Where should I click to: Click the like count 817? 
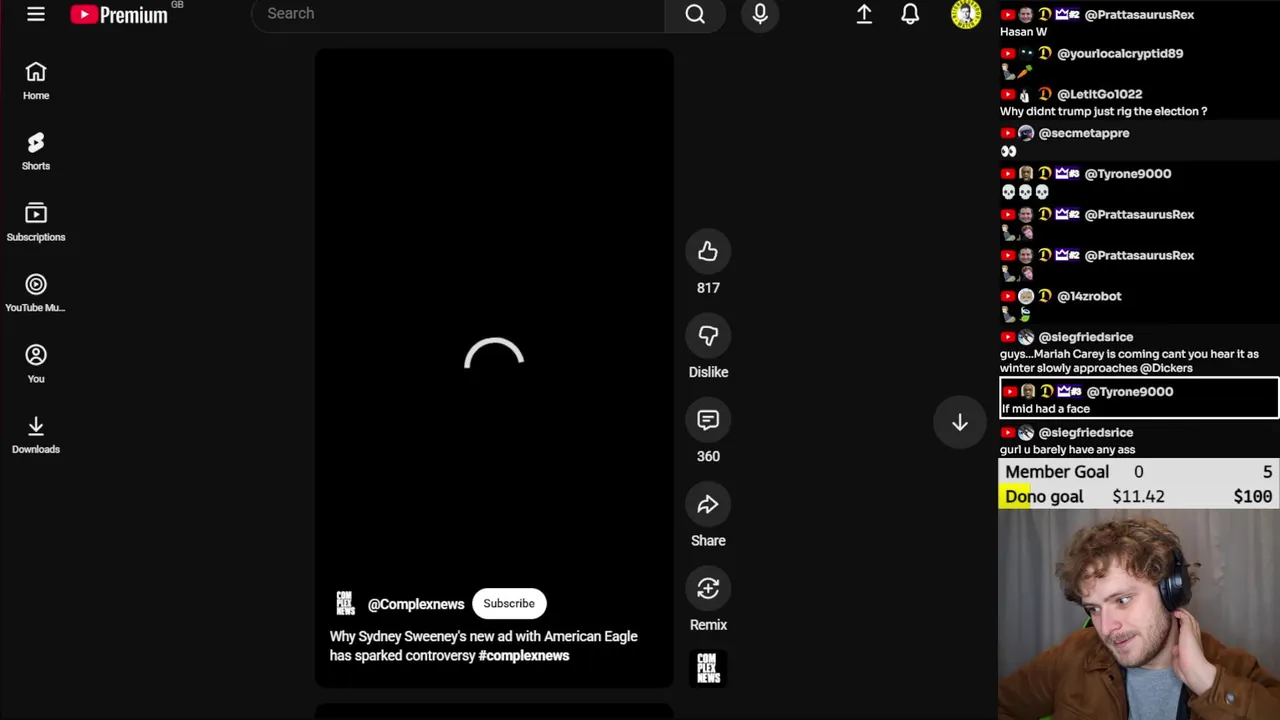tap(708, 288)
